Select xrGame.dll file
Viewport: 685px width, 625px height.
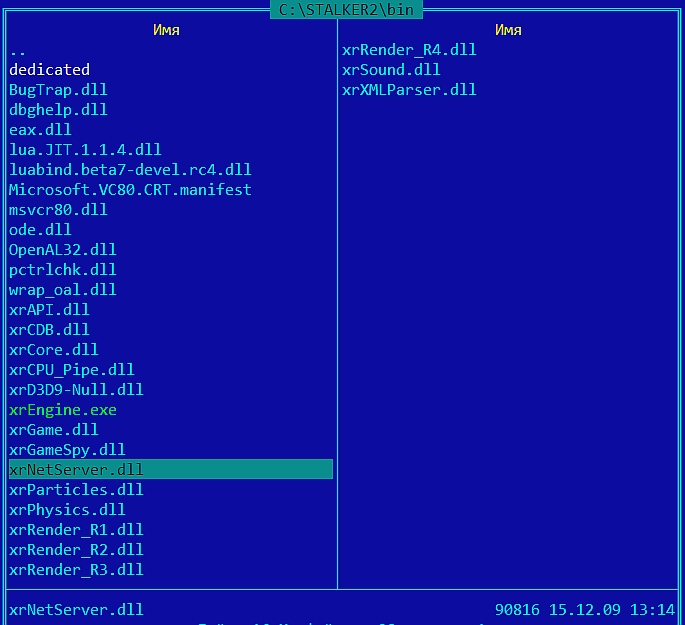click(54, 430)
